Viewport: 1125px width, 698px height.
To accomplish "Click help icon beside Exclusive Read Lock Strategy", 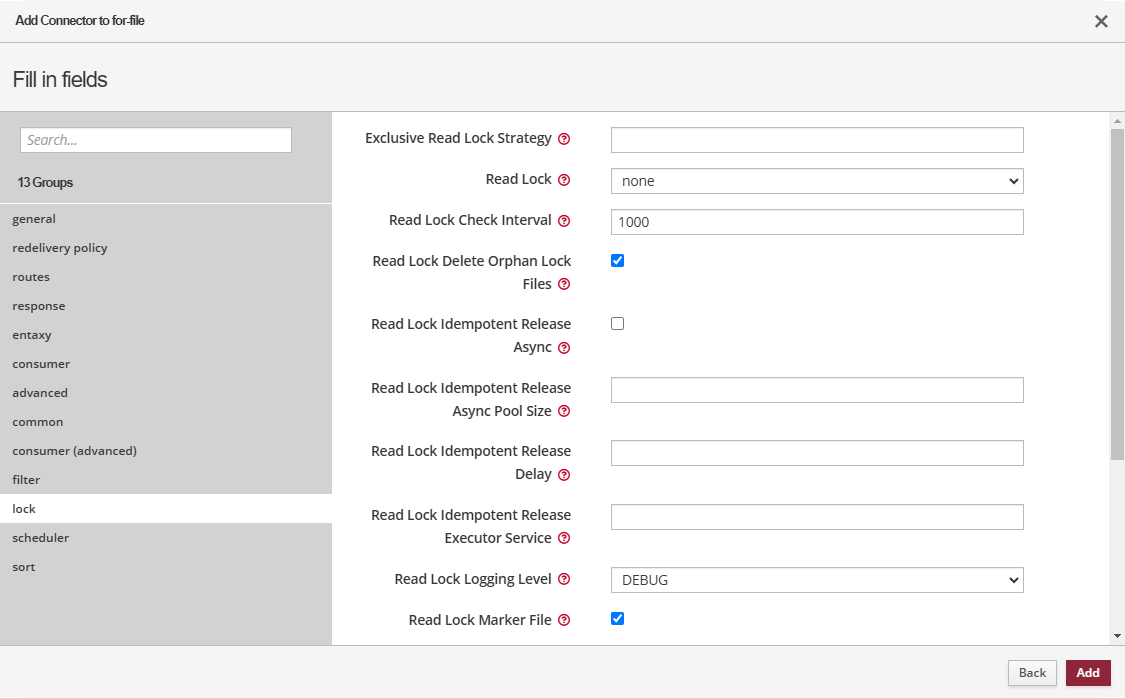I will 564,139.
